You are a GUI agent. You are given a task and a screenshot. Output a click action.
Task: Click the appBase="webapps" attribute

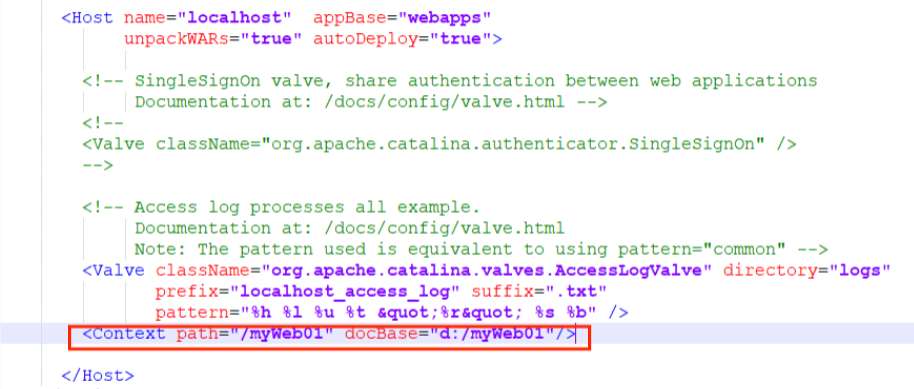402,17
